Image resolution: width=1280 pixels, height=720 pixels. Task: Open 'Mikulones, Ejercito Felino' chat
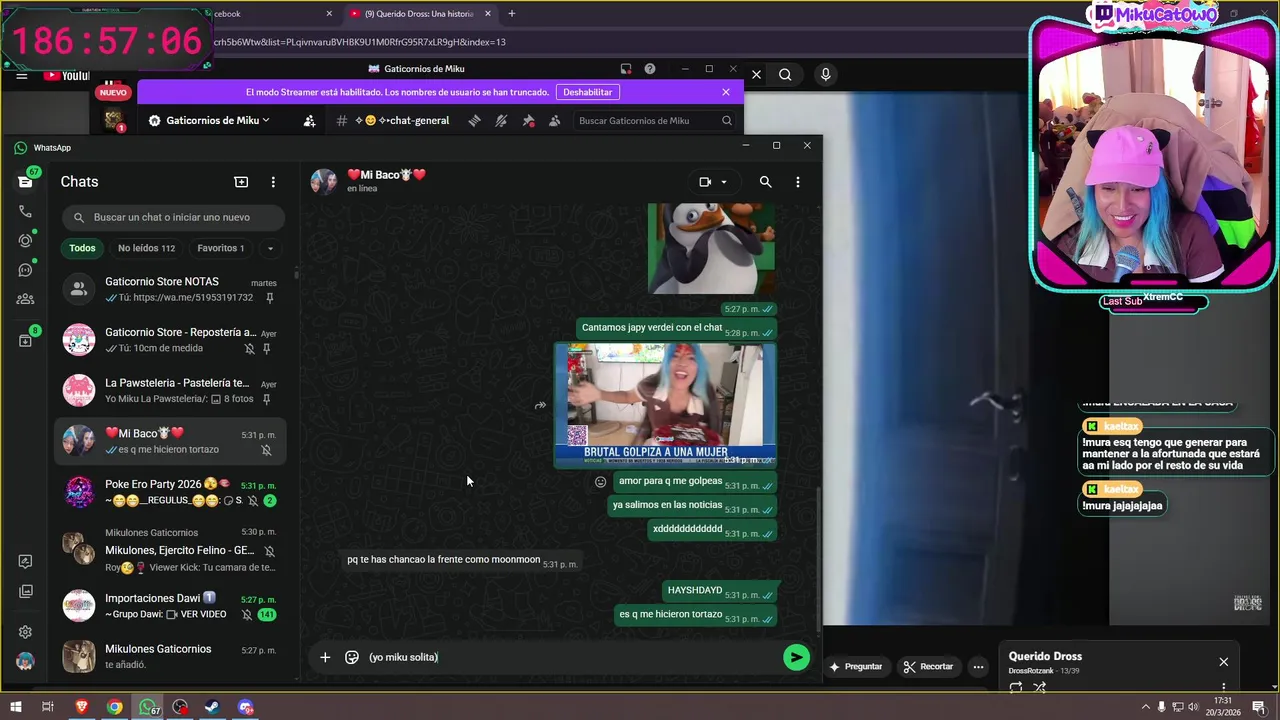click(x=171, y=549)
